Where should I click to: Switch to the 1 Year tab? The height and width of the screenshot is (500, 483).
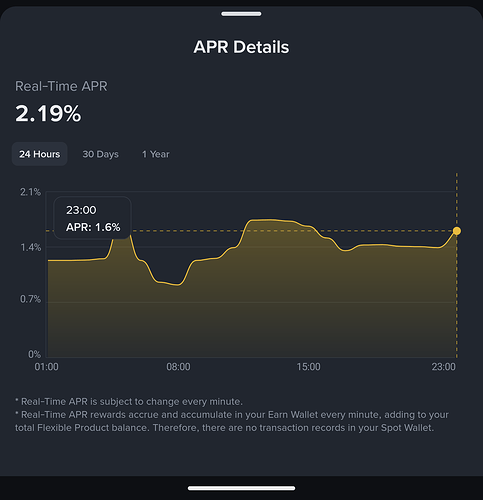pyautogui.click(x=156, y=154)
